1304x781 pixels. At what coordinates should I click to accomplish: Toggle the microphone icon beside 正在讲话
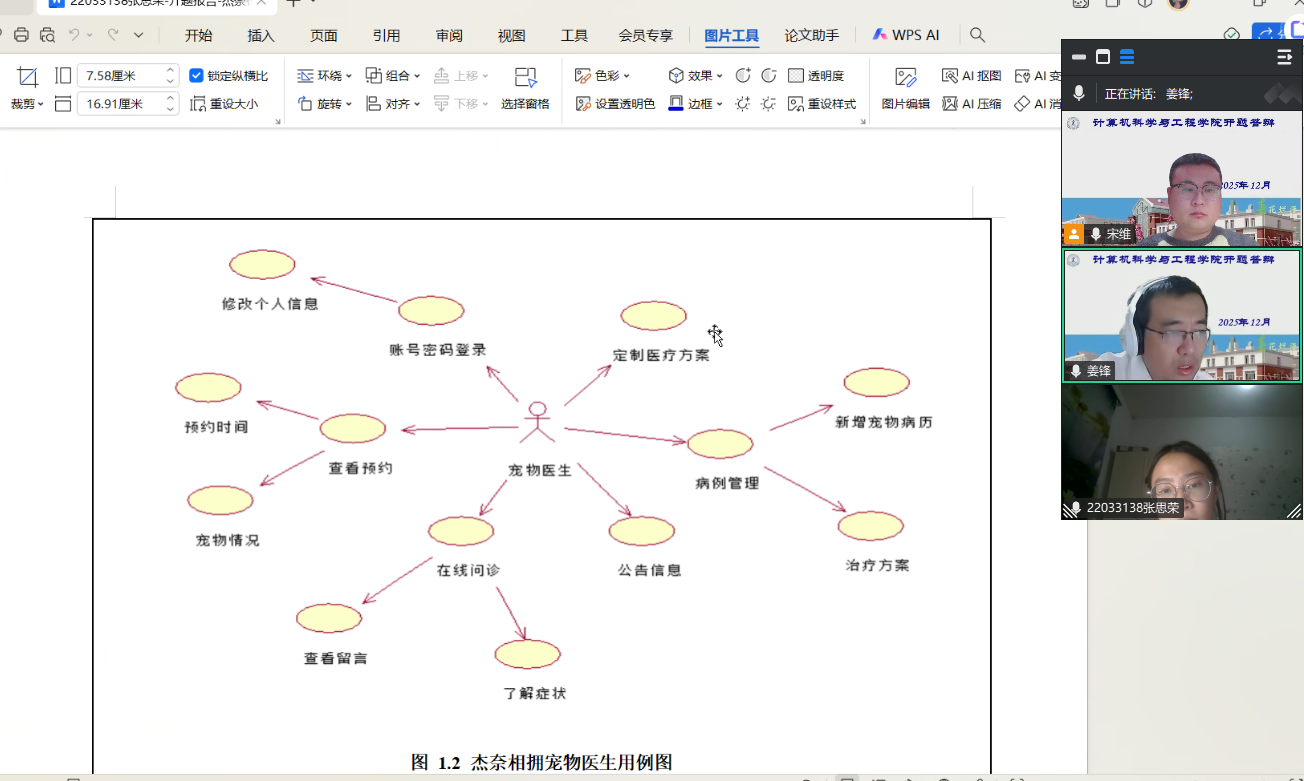1079,93
